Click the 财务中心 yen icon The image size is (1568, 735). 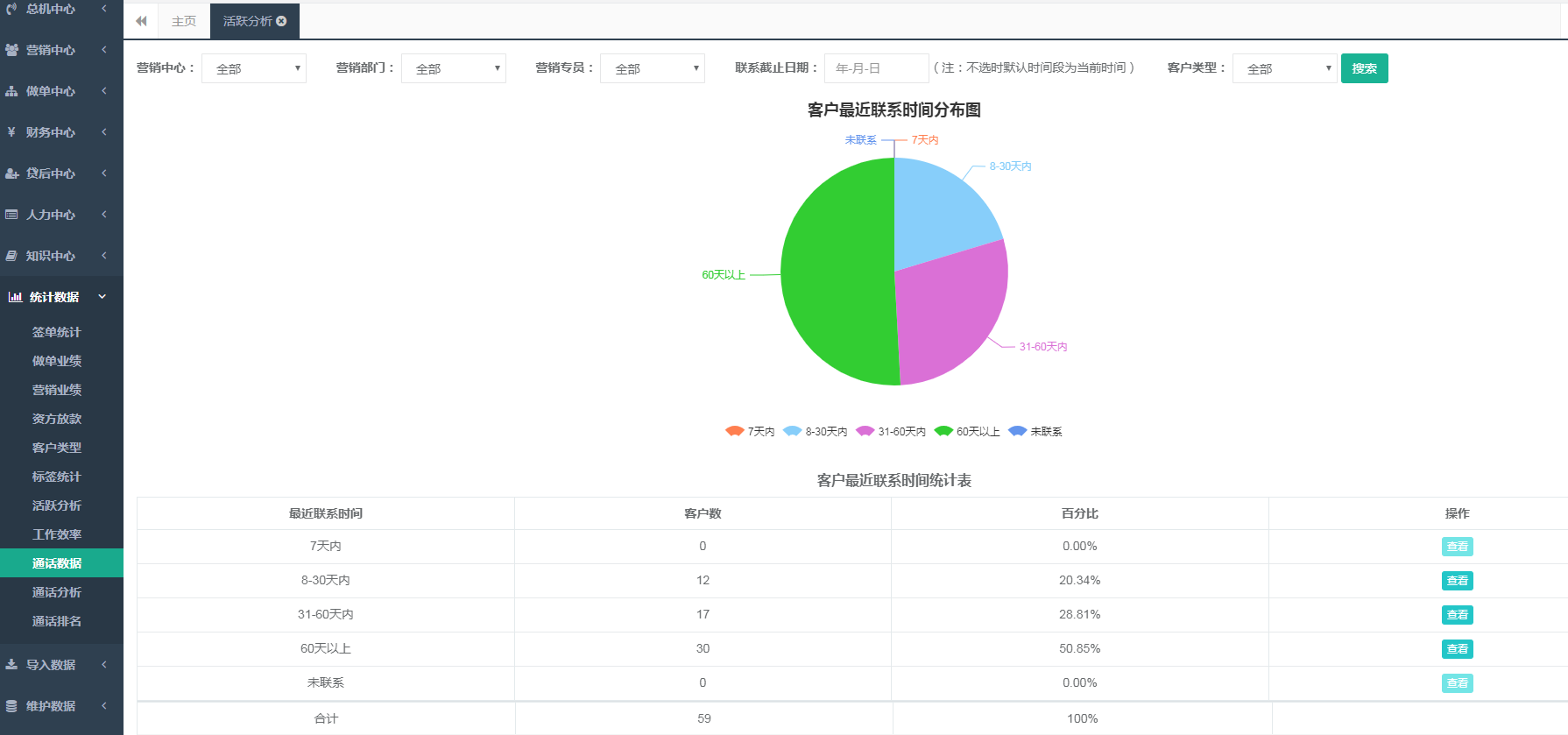tap(11, 132)
